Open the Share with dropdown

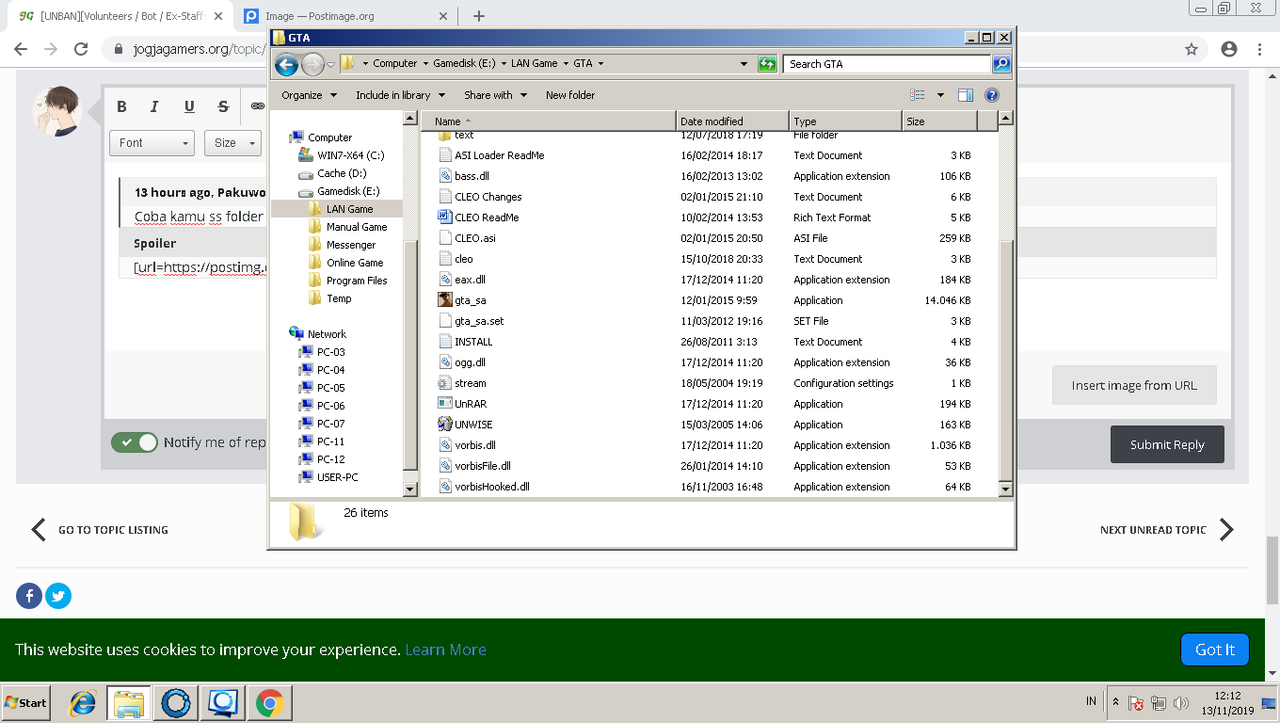point(494,95)
